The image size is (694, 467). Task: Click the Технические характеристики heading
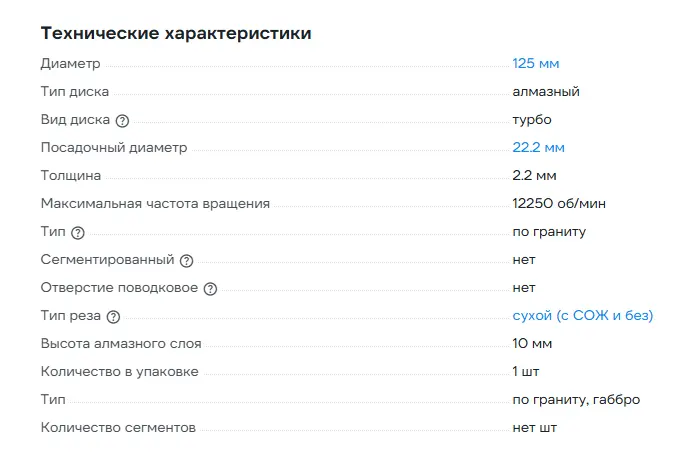176,33
